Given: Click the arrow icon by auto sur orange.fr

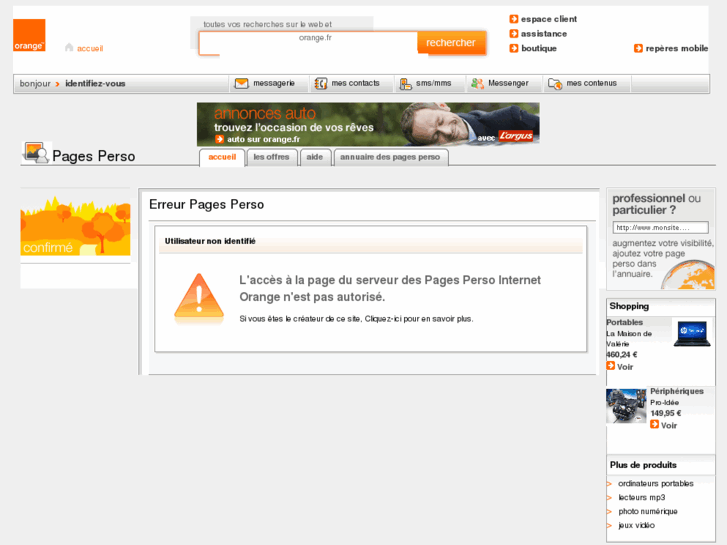Looking at the screenshot, I should pyautogui.click(x=219, y=139).
